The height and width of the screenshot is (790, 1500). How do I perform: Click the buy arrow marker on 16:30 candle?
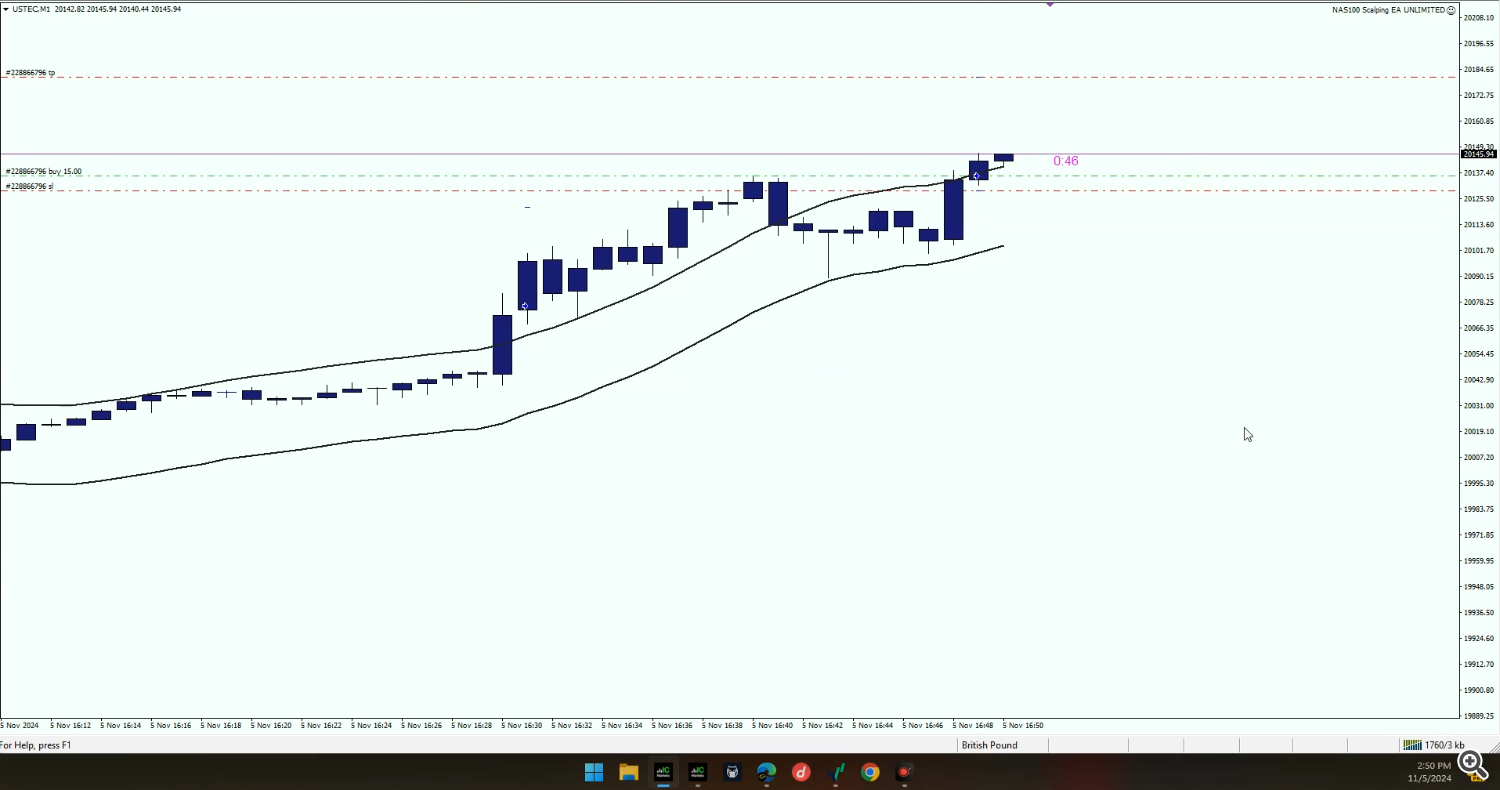pos(525,306)
